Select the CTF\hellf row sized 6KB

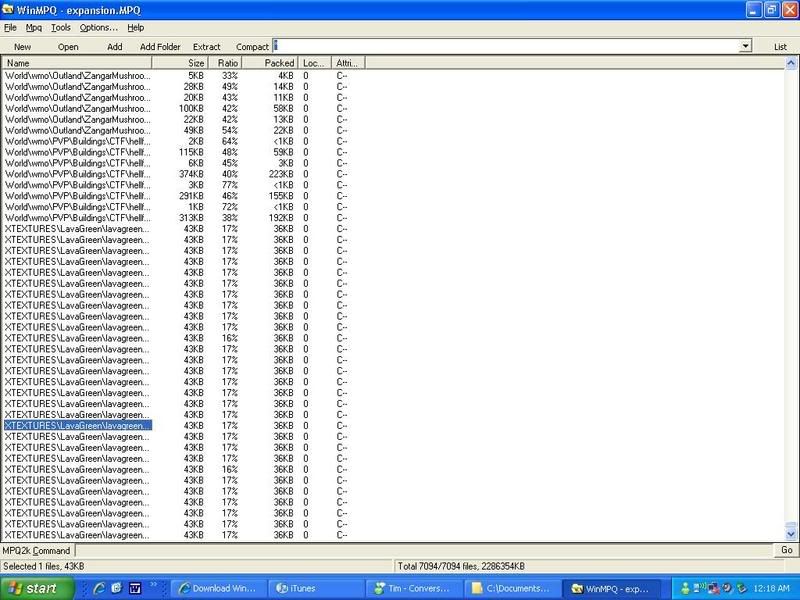78,163
